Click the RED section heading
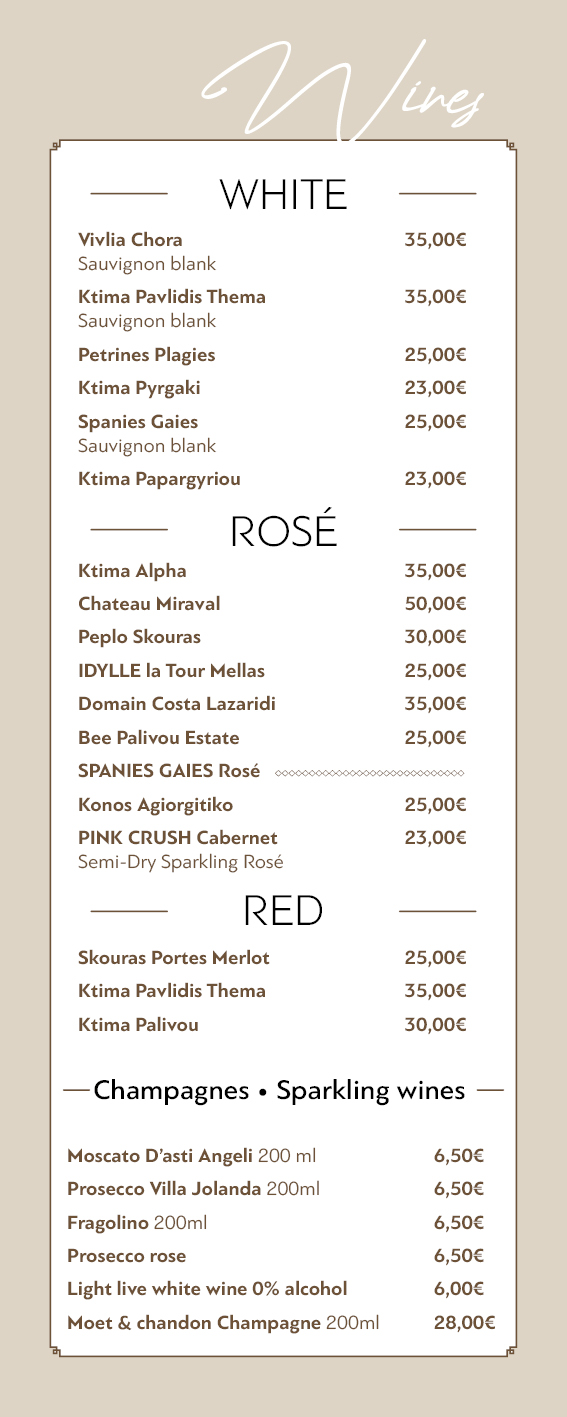Image resolution: width=567 pixels, height=1417 pixels. coord(283,910)
